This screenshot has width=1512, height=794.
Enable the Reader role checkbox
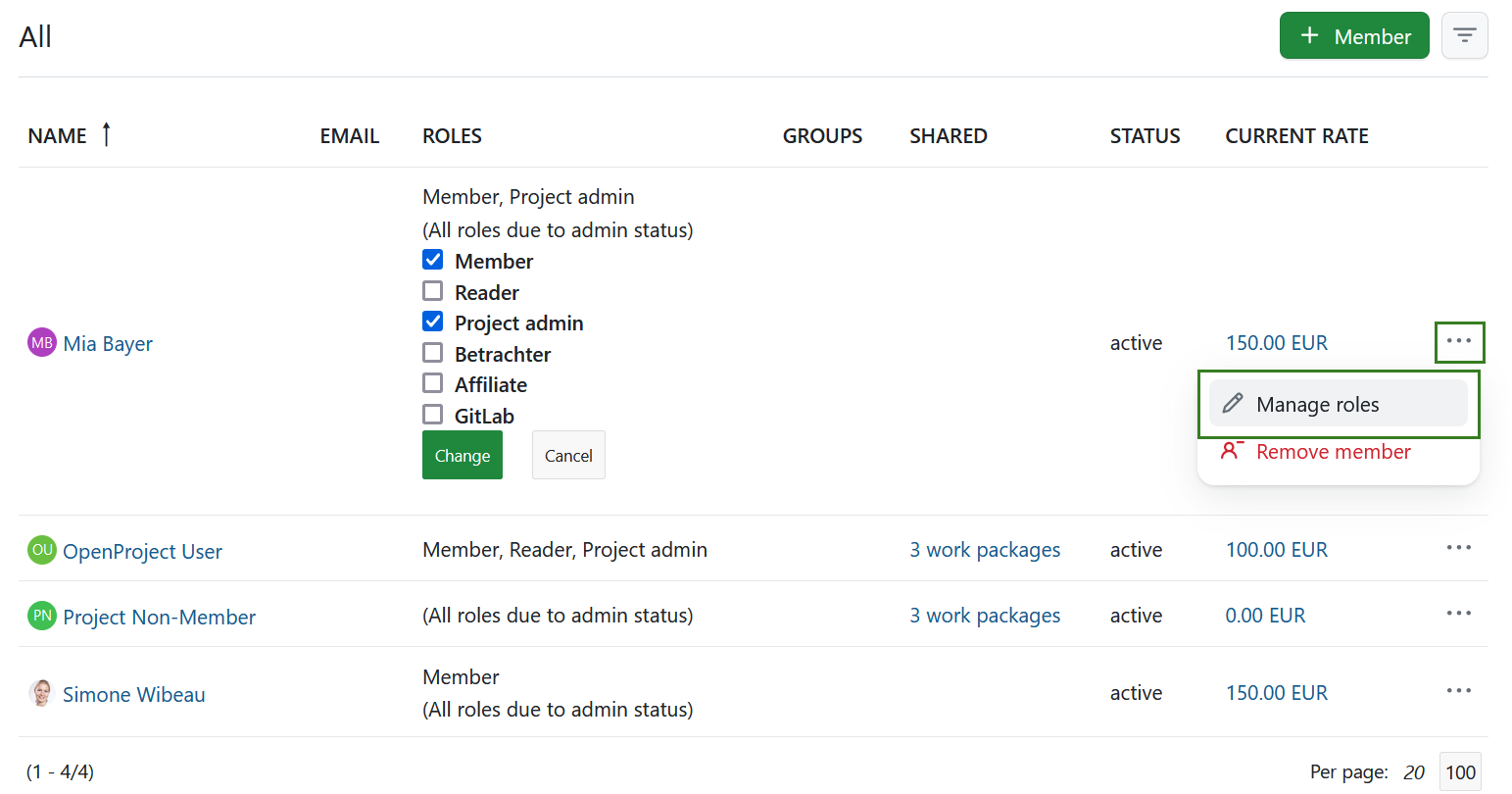point(432,290)
